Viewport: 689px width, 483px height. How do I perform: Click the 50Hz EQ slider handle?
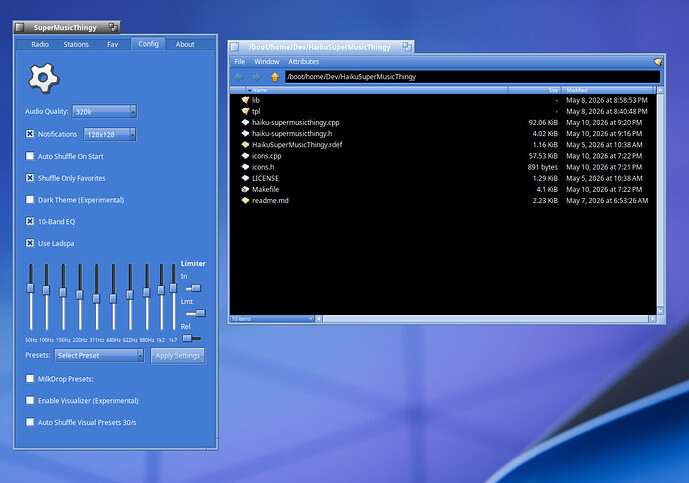30,288
